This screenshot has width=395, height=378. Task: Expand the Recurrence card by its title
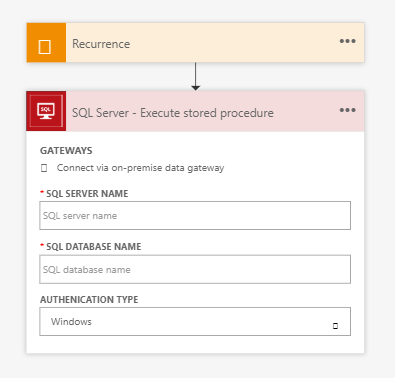tap(101, 44)
